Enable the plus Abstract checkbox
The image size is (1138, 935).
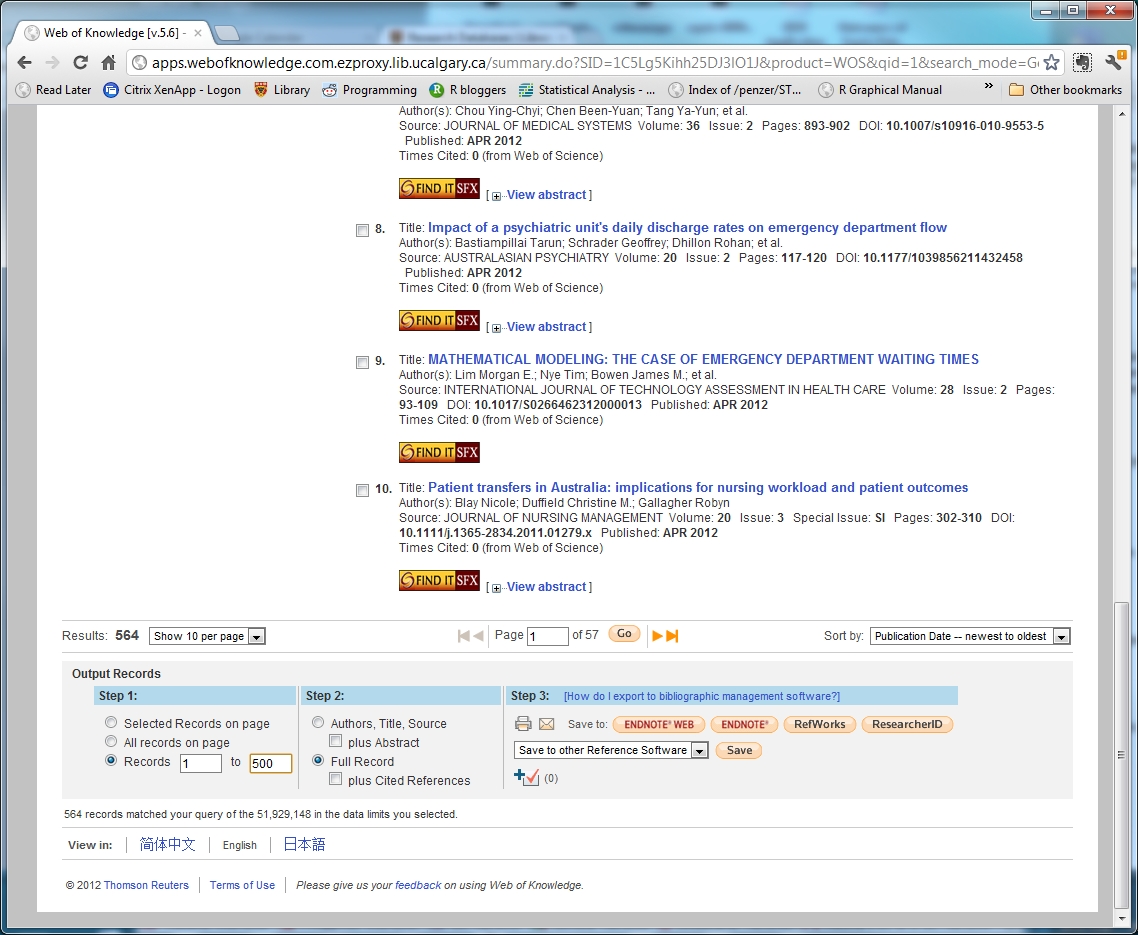point(336,742)
